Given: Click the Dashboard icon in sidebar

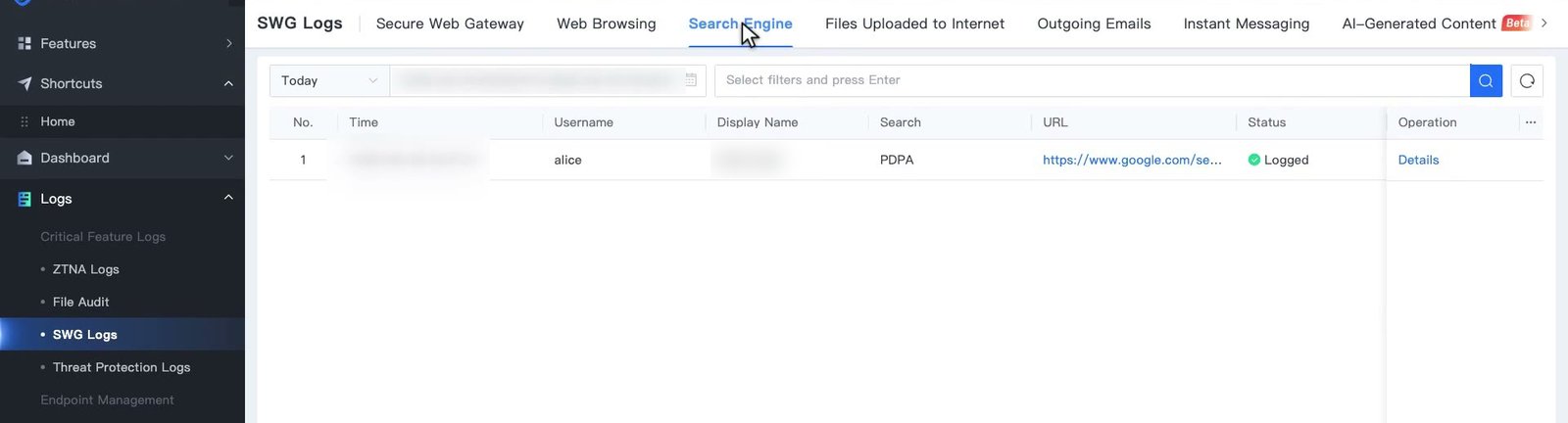Looking at the screenshot, I should point(24,158).
